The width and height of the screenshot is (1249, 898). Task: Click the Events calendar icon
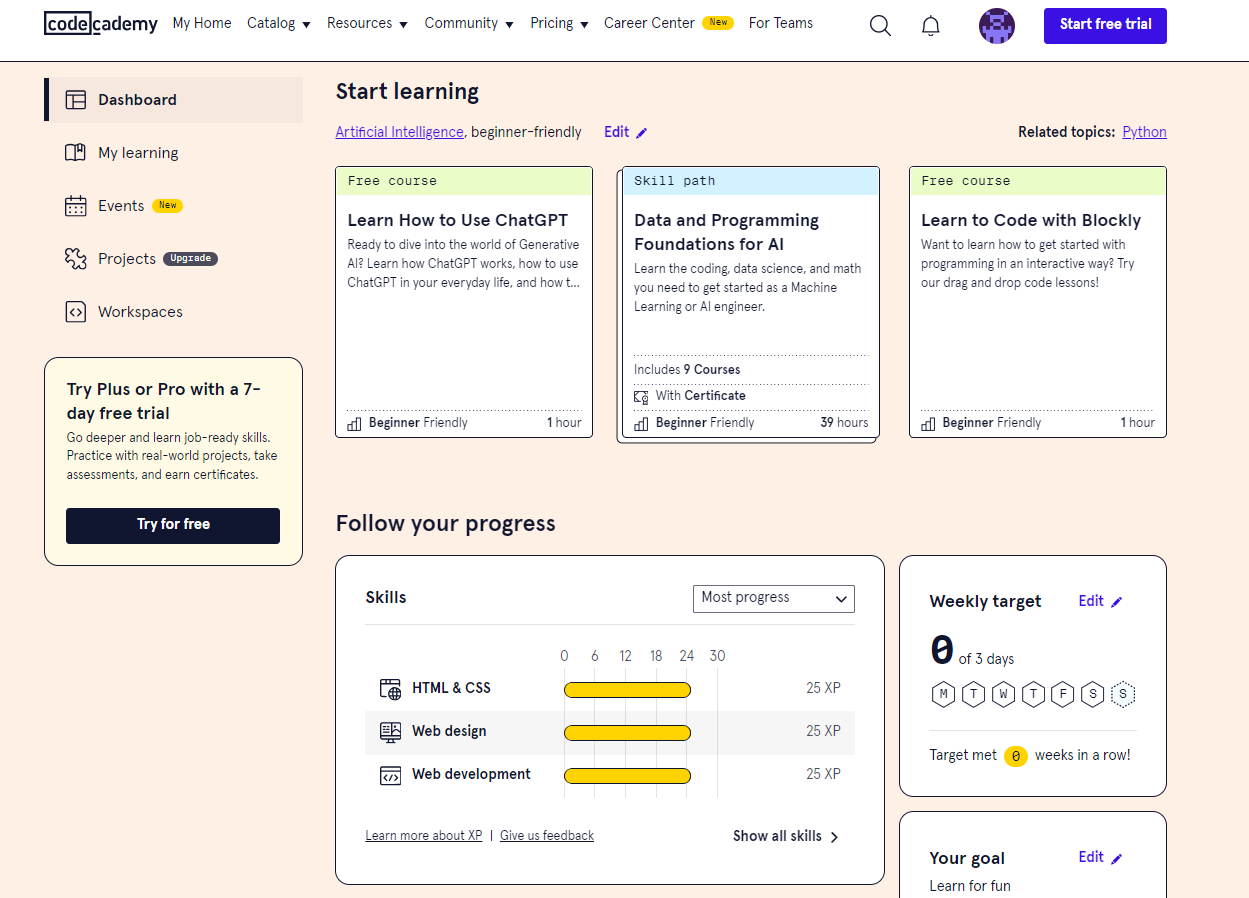(76, 206)
